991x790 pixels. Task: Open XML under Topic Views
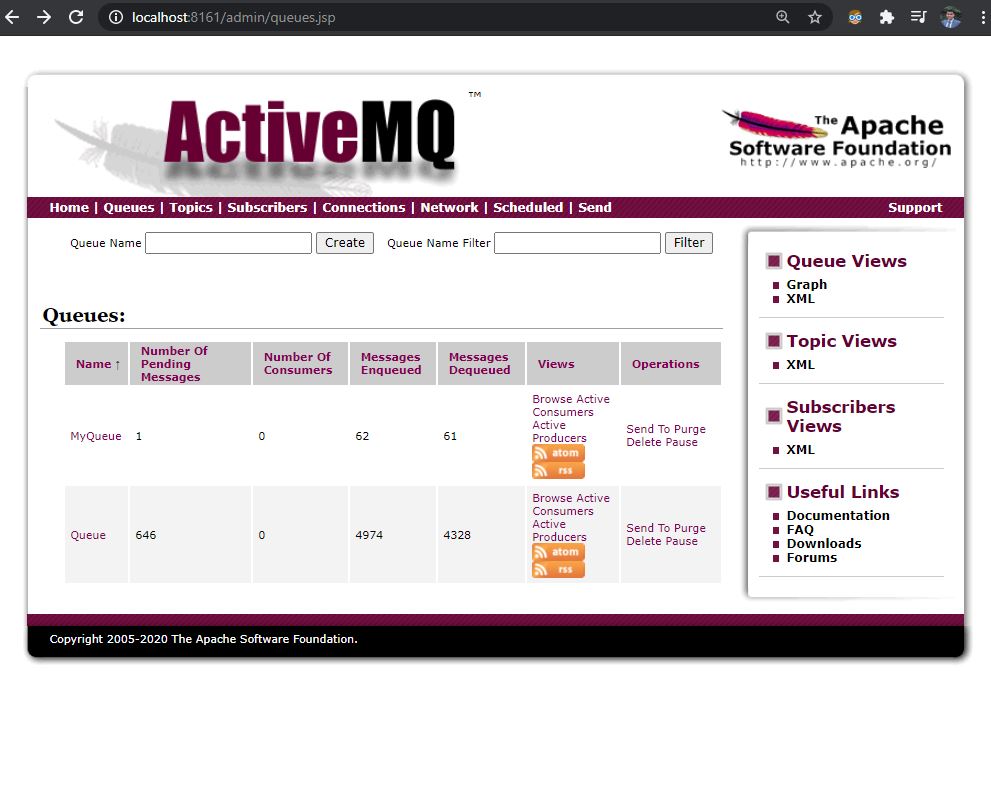pyautogui.click(x=800, y=365)
